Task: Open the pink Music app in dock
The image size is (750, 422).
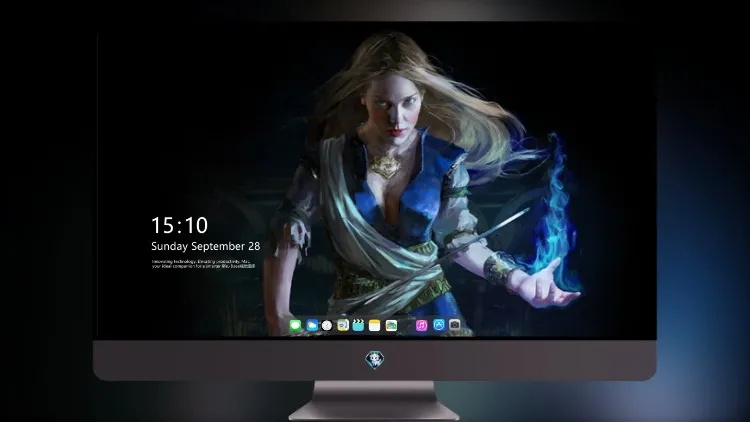Action: click(421, 326)
